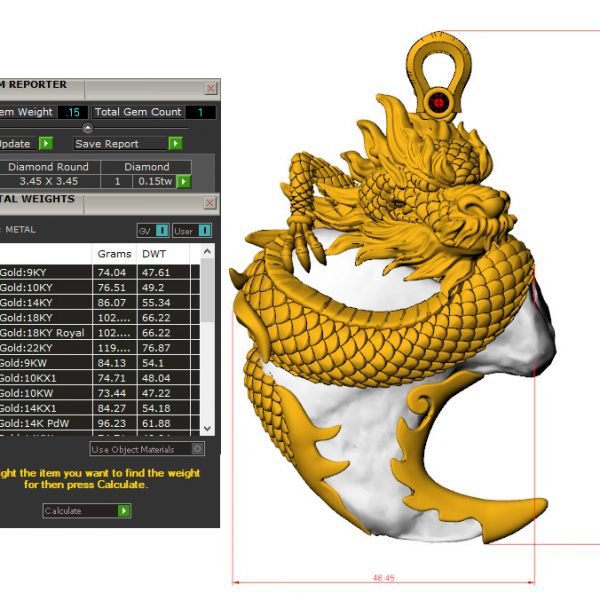Toggle Use Object Materials option

197,449
